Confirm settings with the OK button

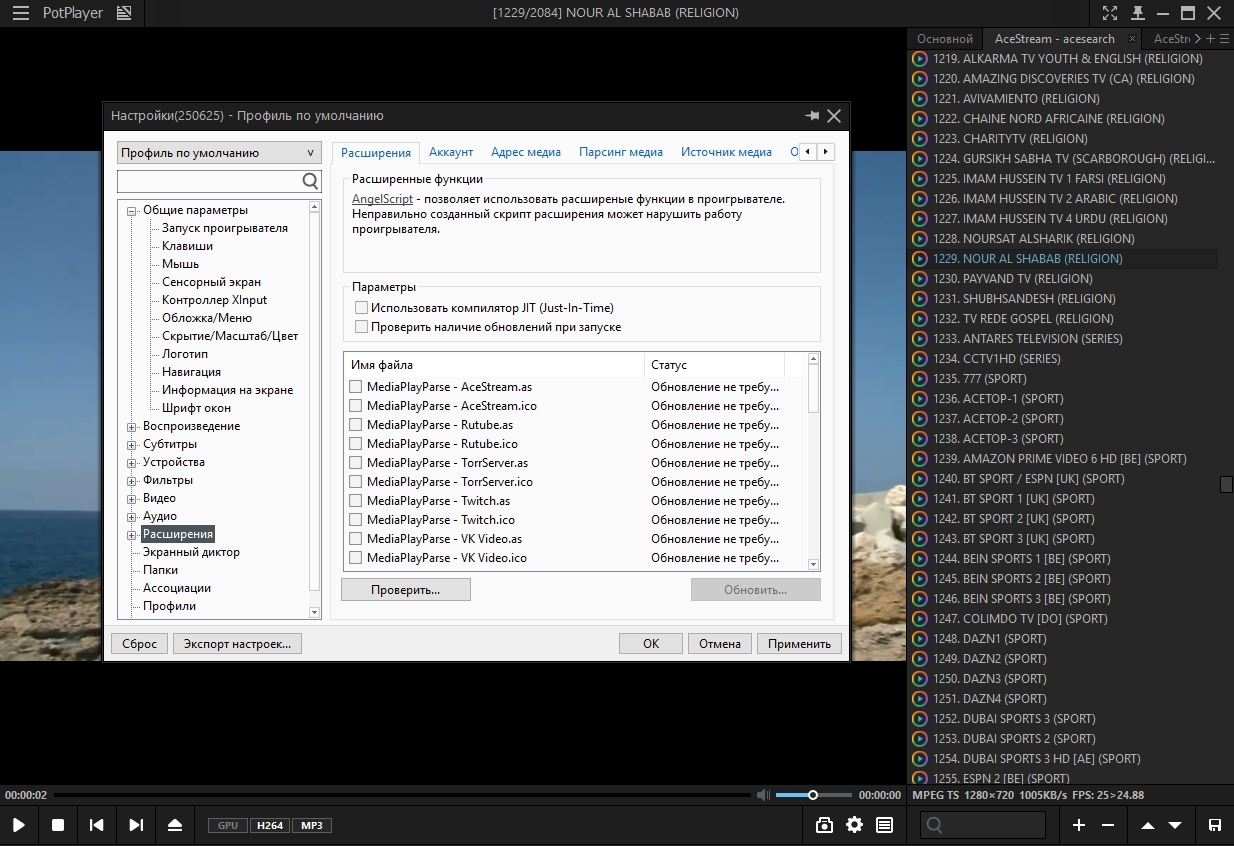tap(651, 644)
